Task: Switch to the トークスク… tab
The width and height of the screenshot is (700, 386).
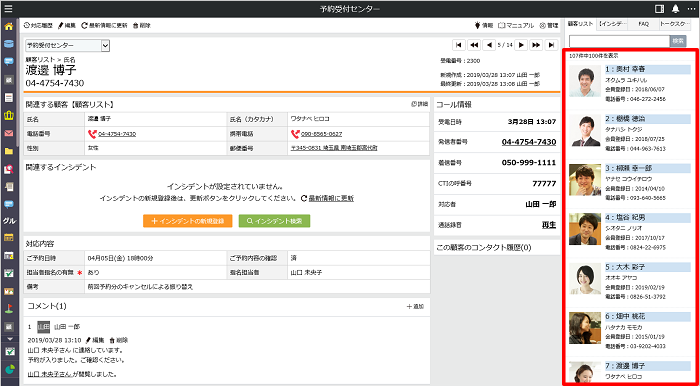Action: [x=675, y=24]
